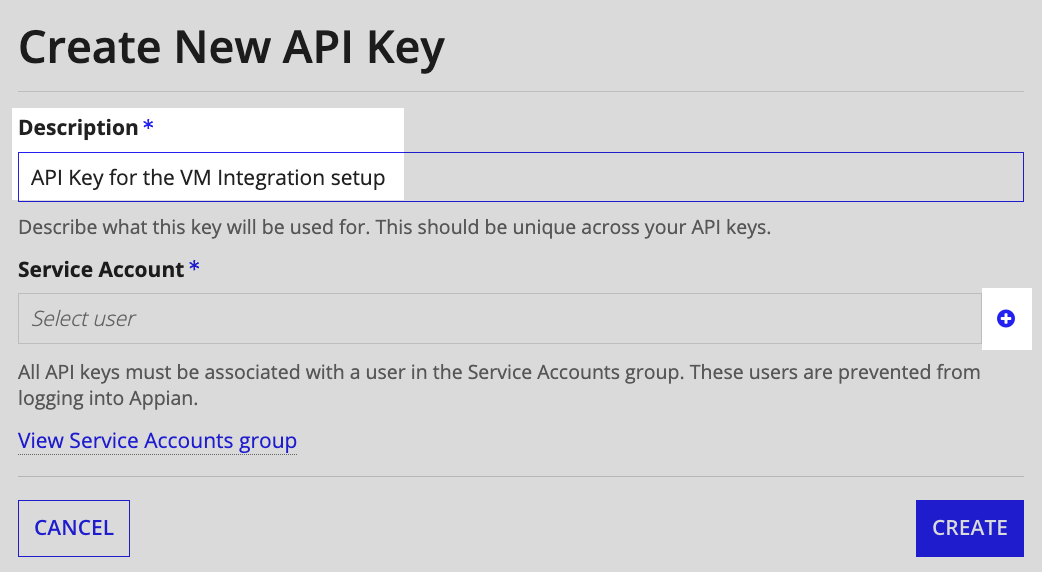Click the plus icon to add service account
Viewport: 1042px width, 572px height.
point(1005,319)
